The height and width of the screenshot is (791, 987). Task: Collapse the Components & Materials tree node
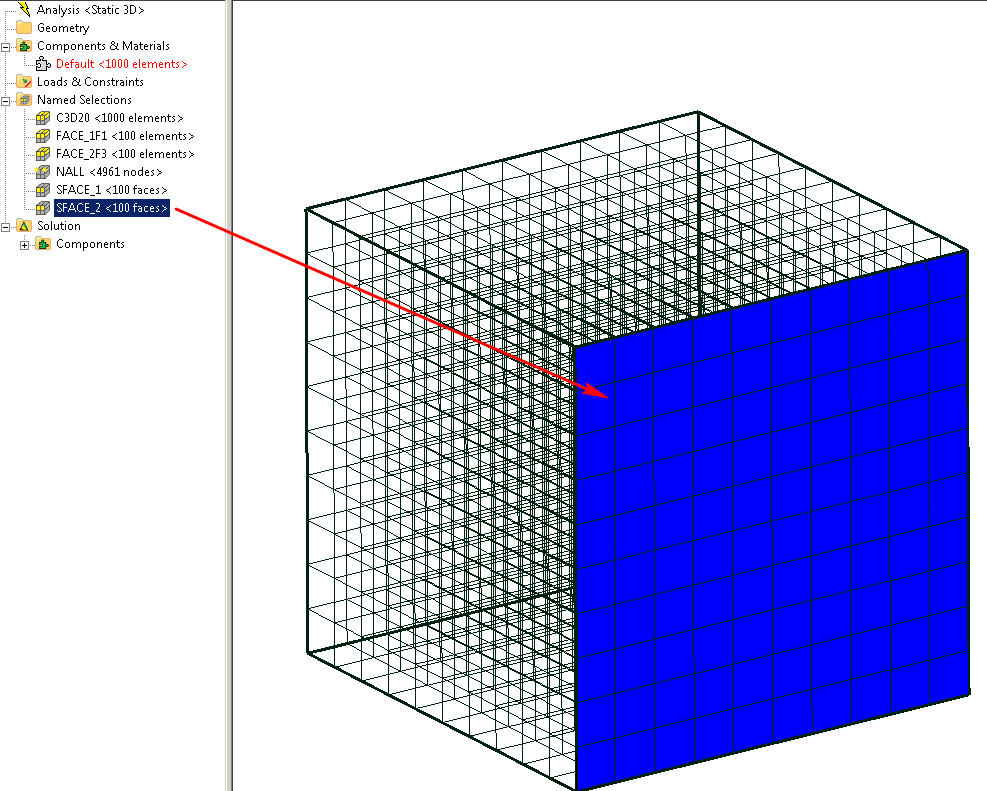[6, 47]
